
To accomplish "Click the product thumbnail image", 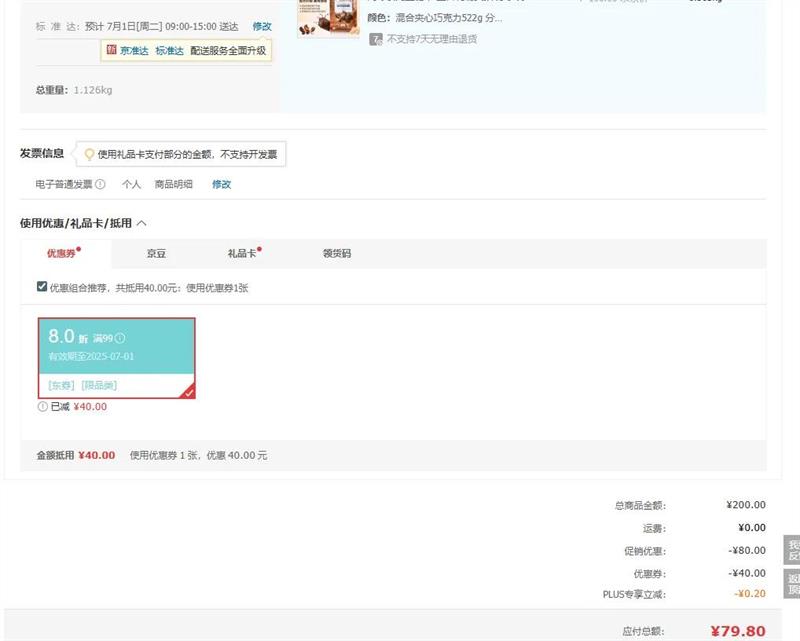I will (x=328, y=18).
